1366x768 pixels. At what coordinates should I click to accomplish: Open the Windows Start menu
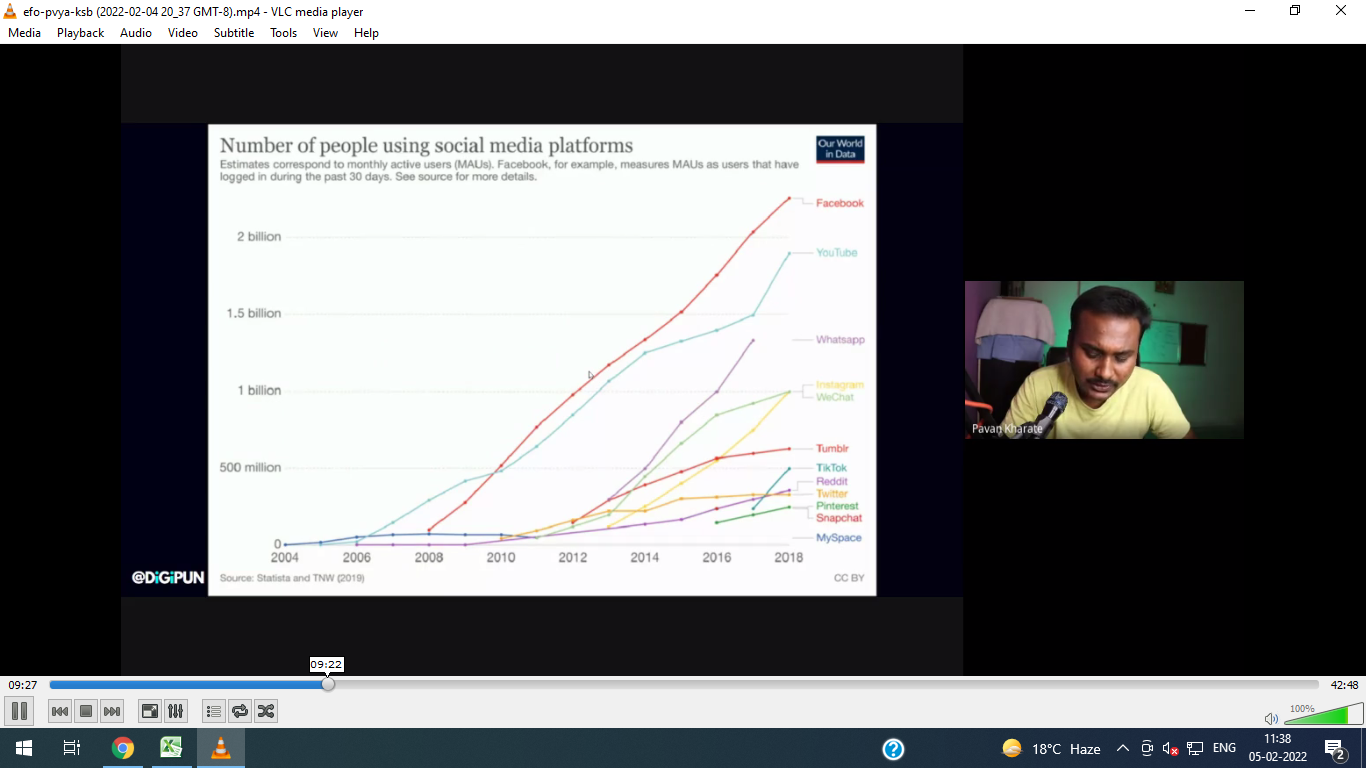point(23,748)
